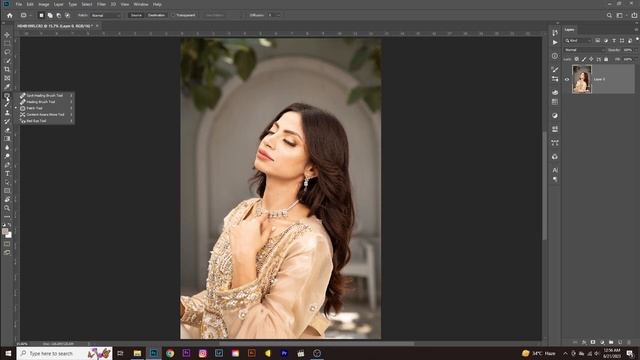Open Chrome from the taskbar
The image size is (640, 360).
click(170, 353)
